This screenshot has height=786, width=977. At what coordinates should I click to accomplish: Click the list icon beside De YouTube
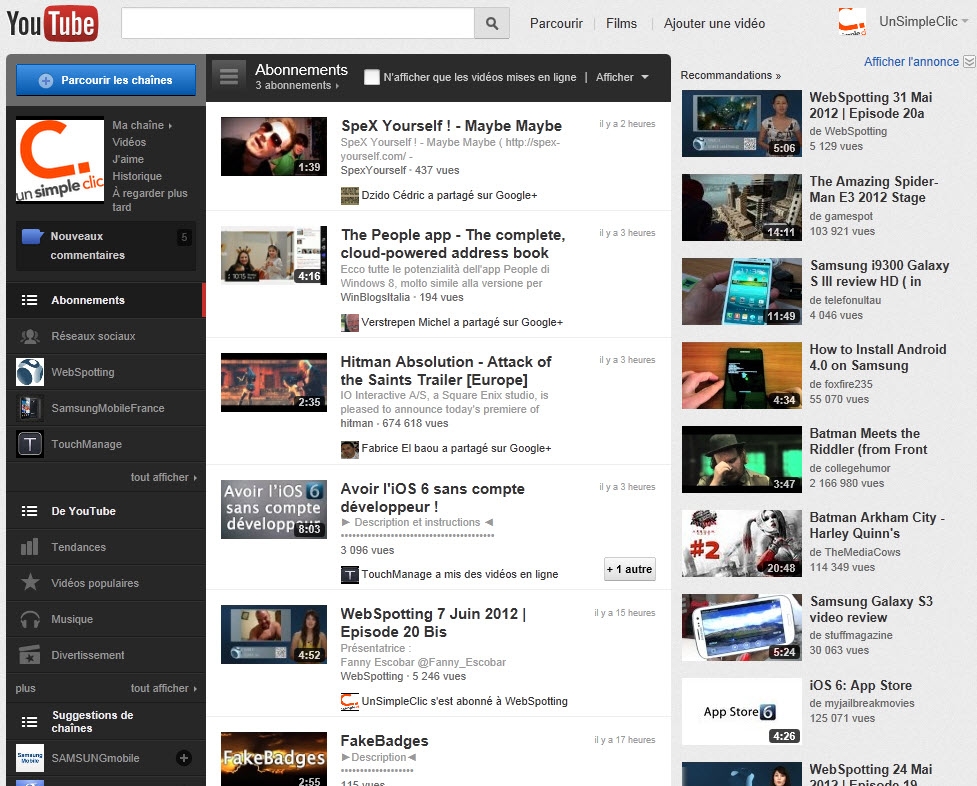(29, 511)
